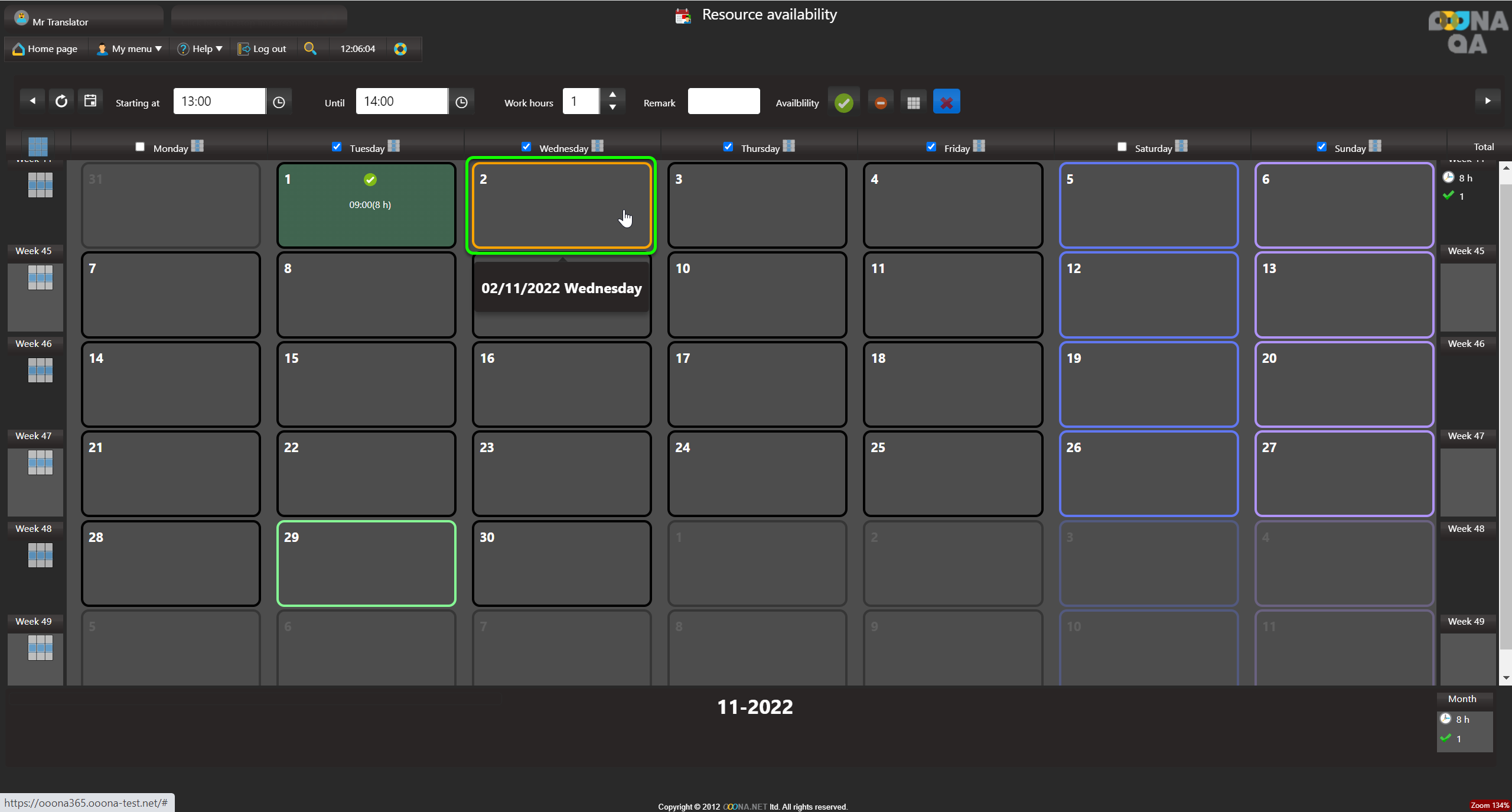Click Log out in the top menu

coord(262,48)
